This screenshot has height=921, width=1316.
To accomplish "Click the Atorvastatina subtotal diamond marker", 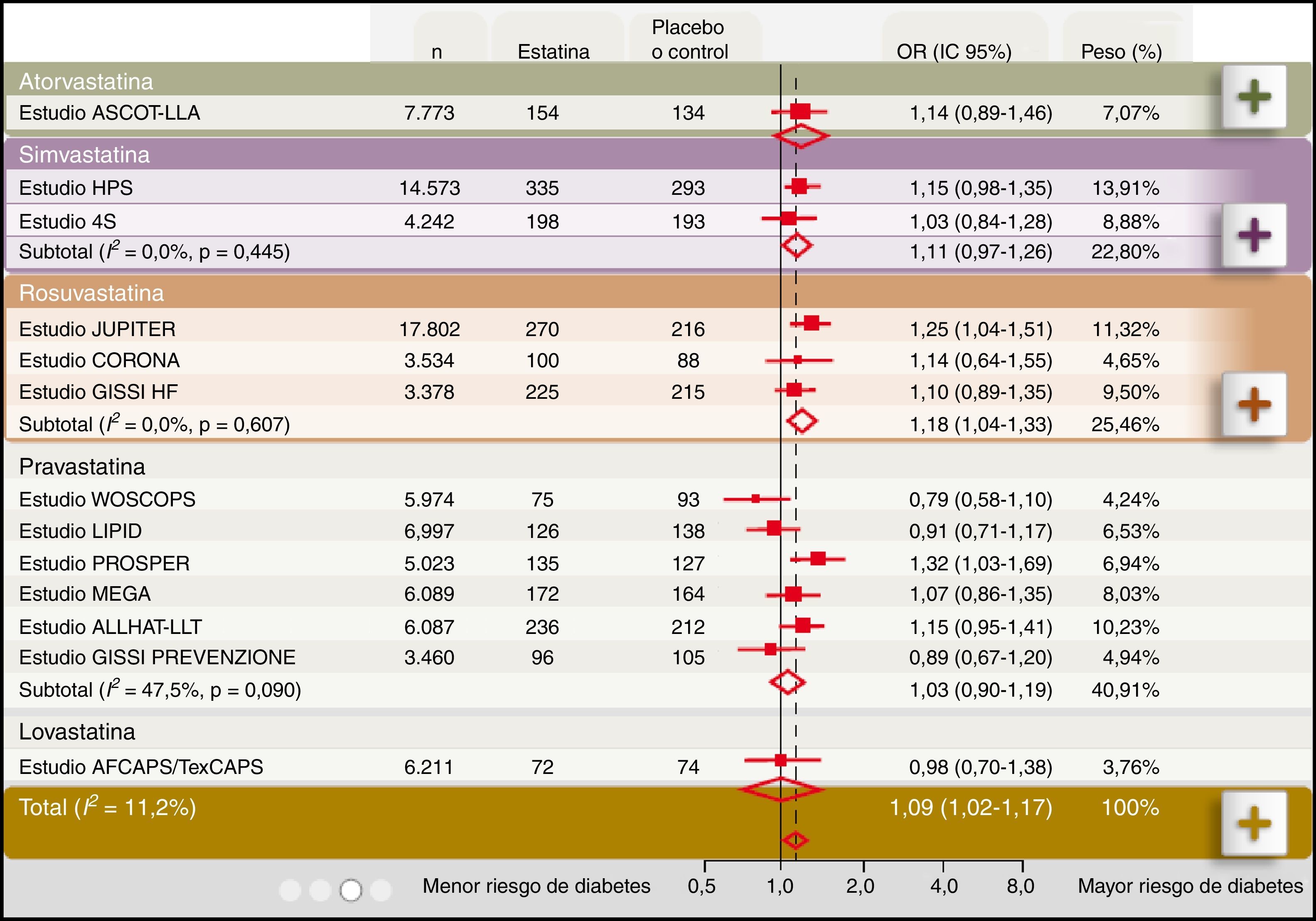I will coord(800,136).
